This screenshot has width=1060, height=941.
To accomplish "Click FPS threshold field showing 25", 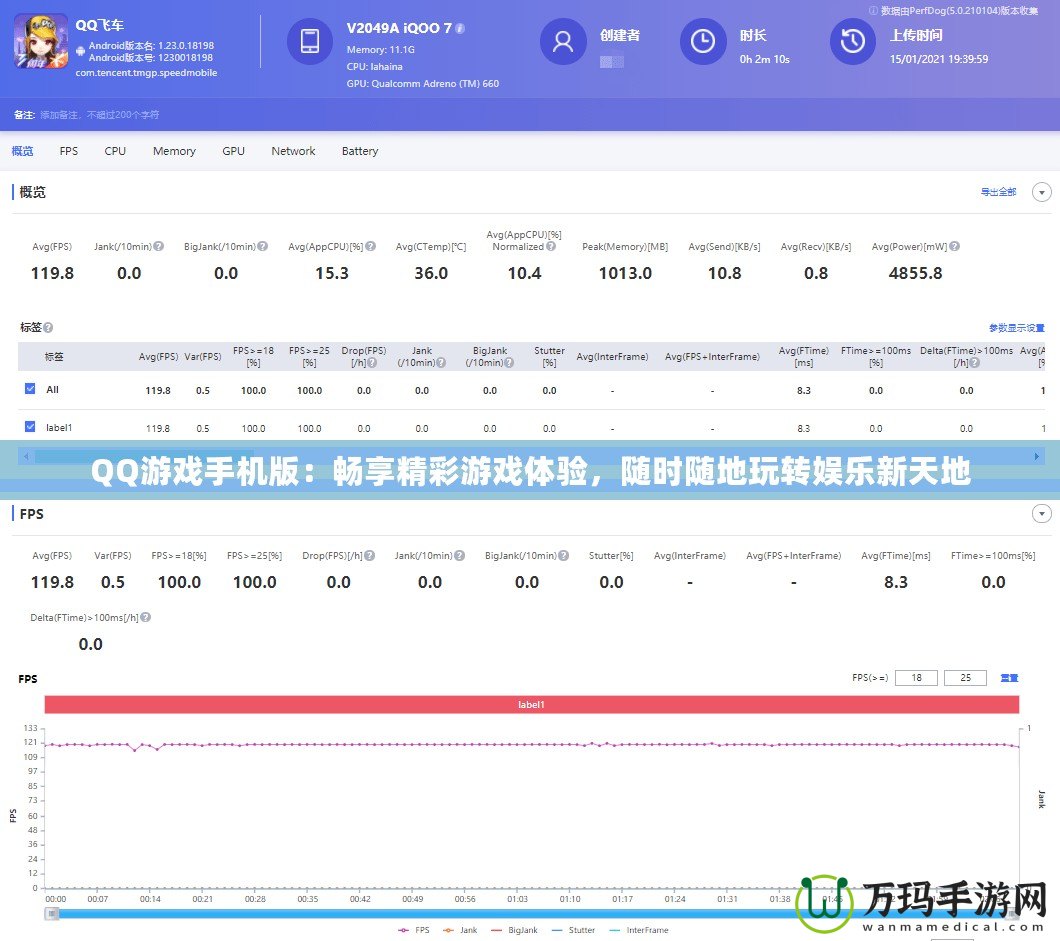I will pos(965,677).
